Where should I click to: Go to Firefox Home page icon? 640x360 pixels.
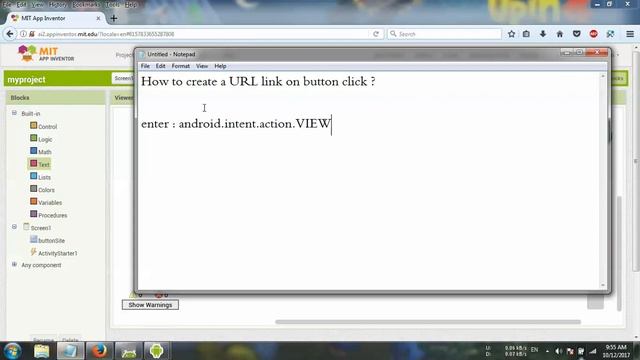click(x=560, y=34)
